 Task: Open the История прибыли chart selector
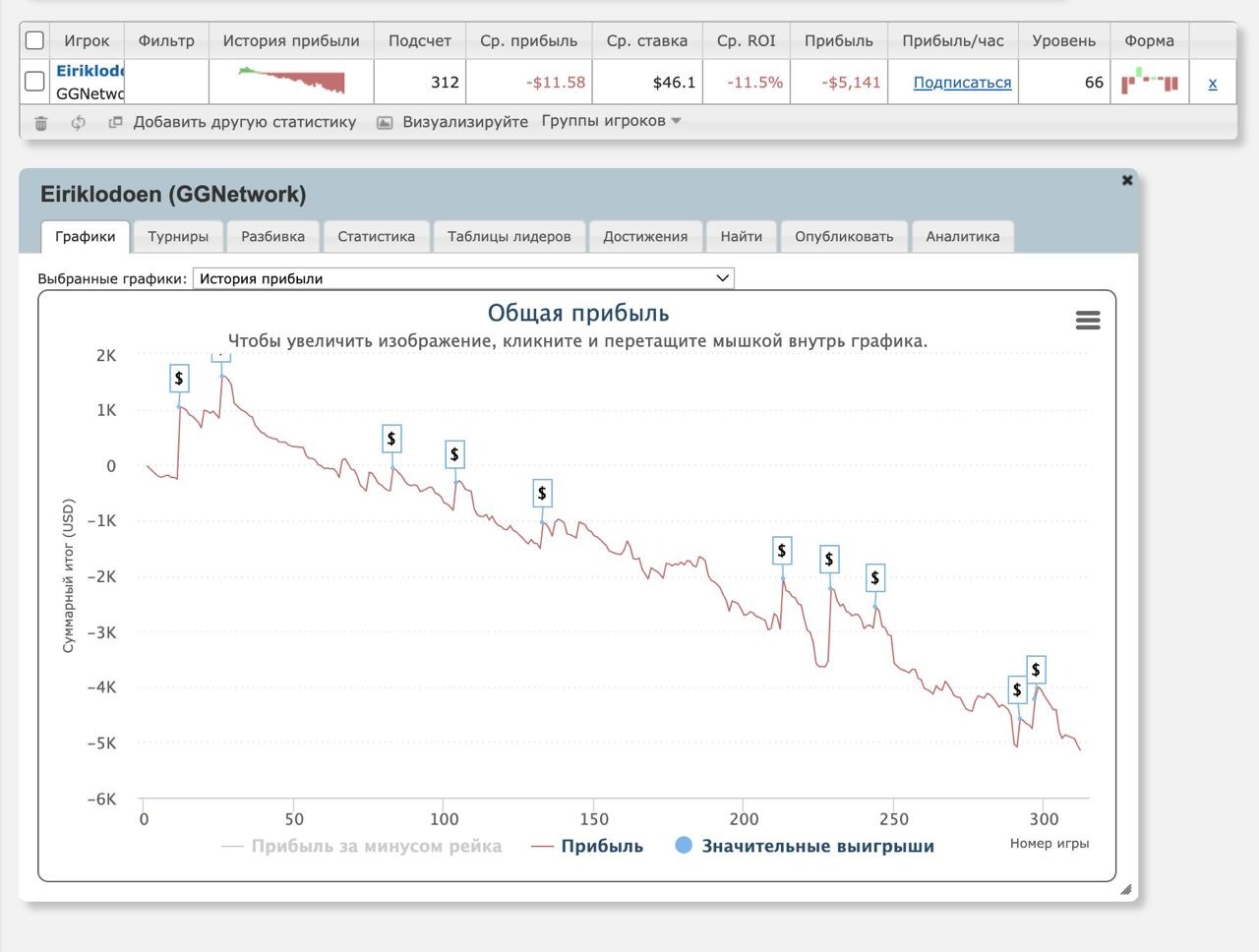(x=463, y=278)
